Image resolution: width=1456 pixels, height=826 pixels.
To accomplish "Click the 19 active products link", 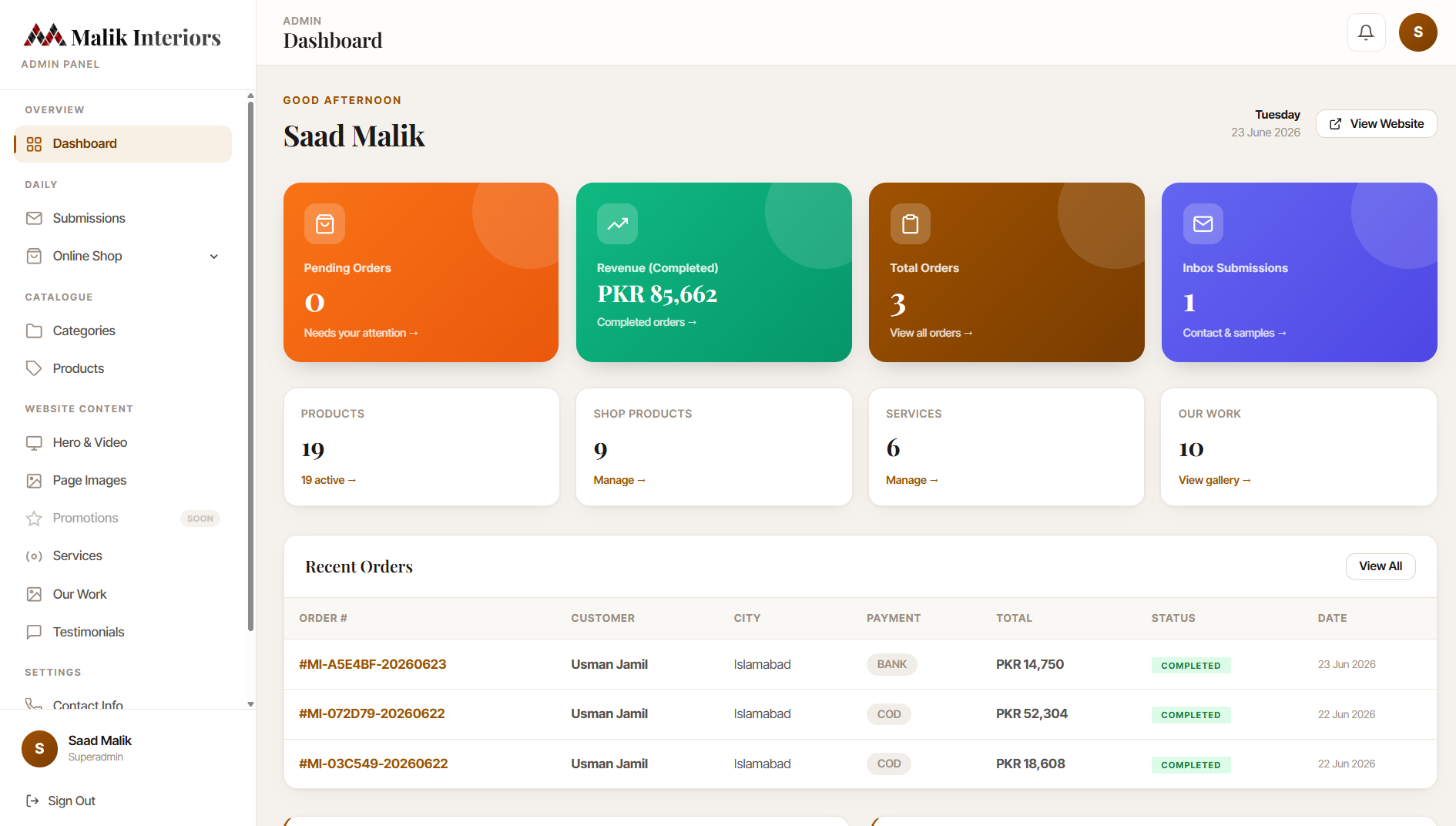I will tap(328, 480).
